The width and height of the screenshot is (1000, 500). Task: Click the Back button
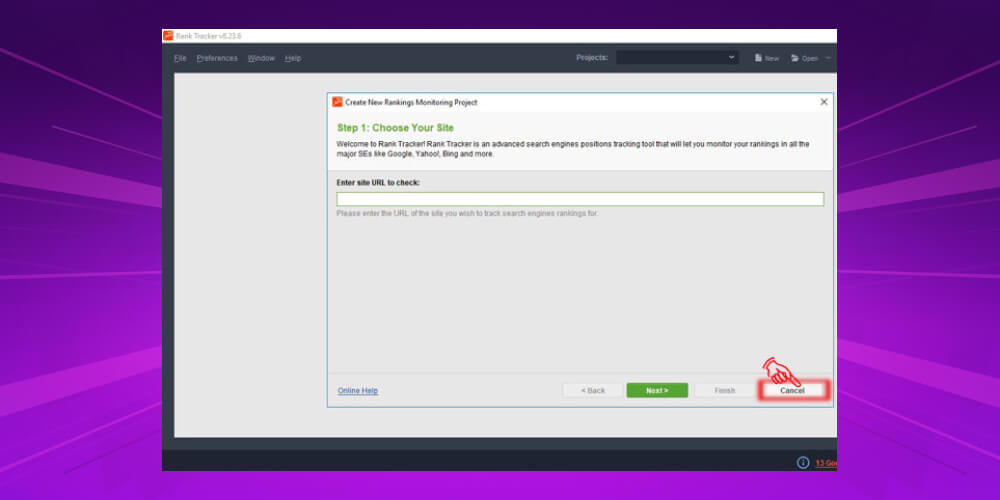pyautogui.click(x=592, y=390)
